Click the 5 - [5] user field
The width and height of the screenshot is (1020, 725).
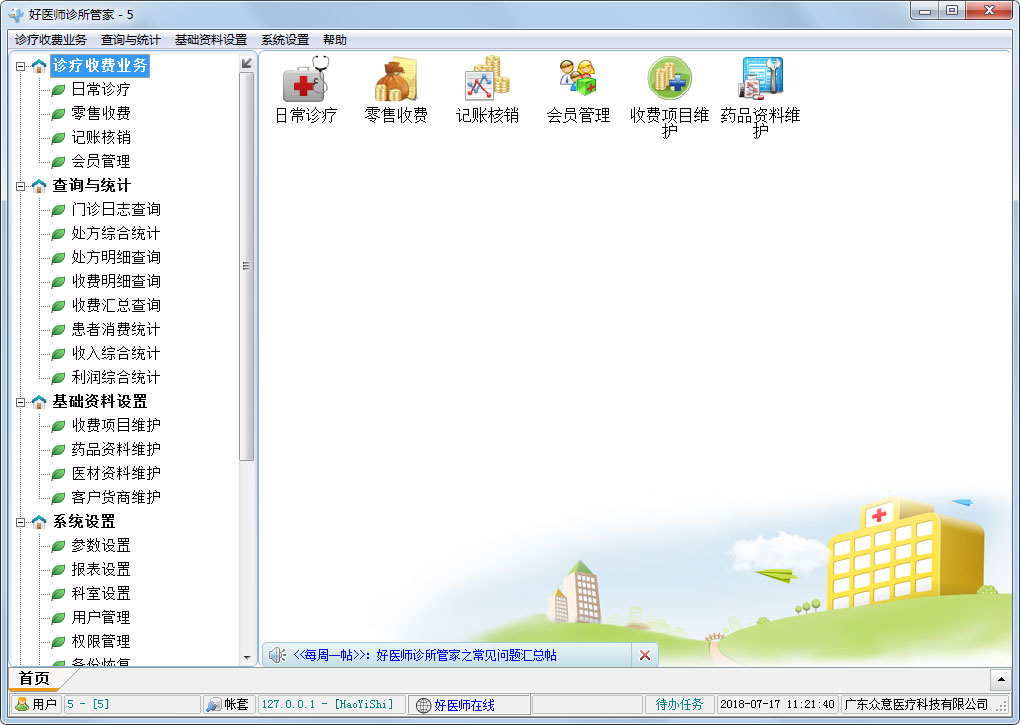point(132,704)
